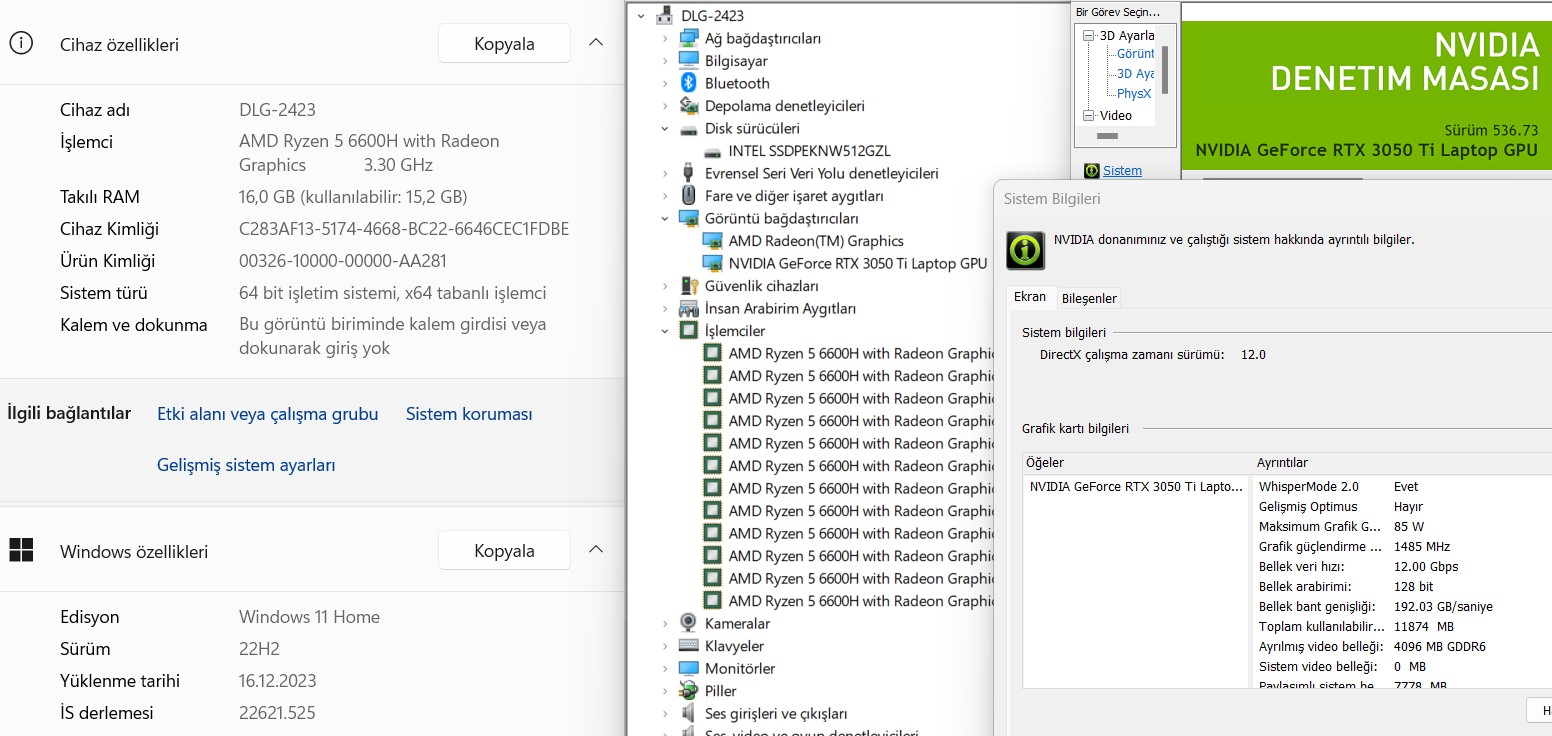Click the Piller battery icon
Image resolution: width=1552 pixels, height=736 pixels.
(688, 691)
